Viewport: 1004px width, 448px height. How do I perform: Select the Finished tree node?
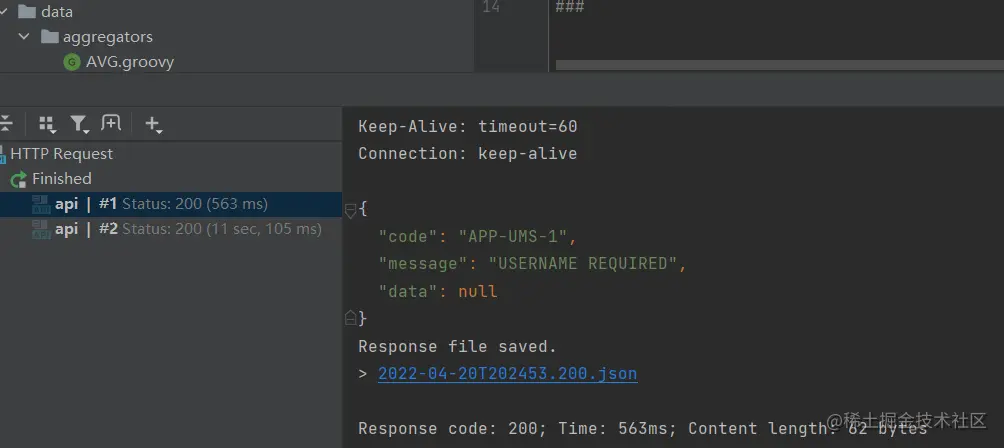[x=61, y=179]
